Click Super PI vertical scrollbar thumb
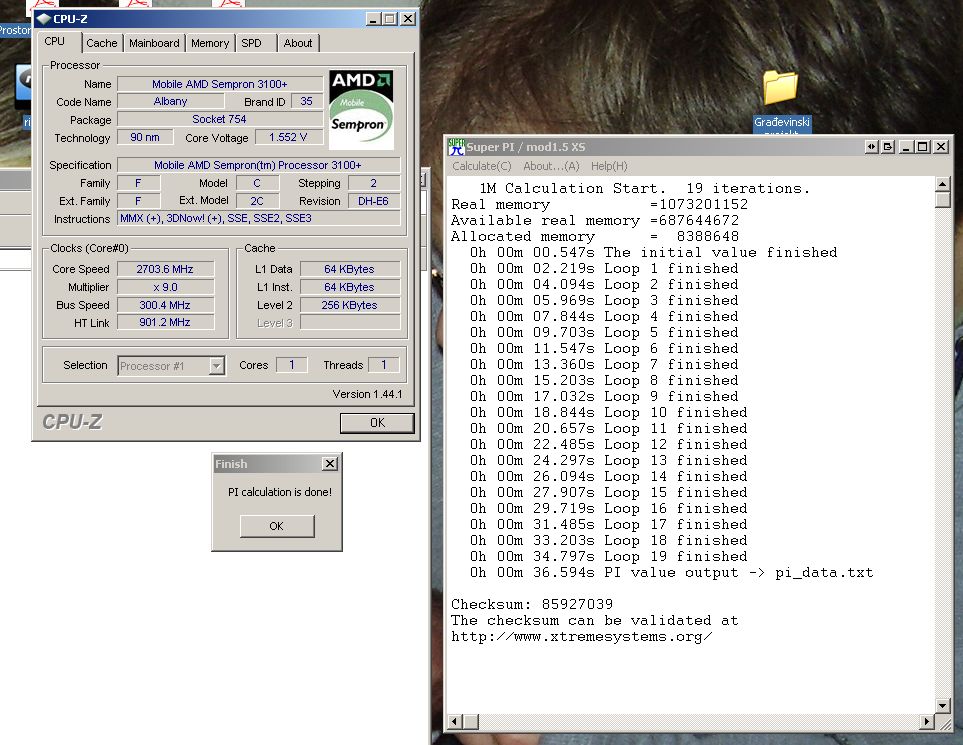The height and width of the screenshot is (745, 963). [x=943, y=200]
